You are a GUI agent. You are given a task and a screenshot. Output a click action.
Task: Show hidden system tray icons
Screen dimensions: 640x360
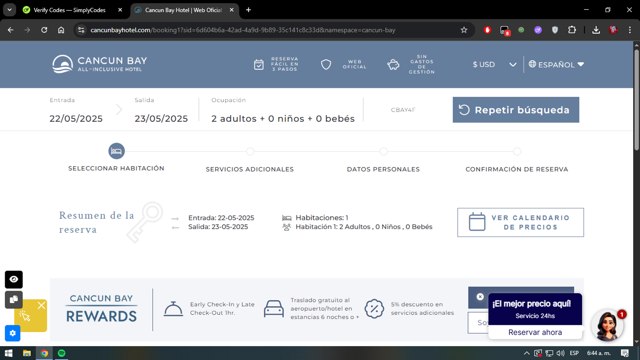(527, 353)
